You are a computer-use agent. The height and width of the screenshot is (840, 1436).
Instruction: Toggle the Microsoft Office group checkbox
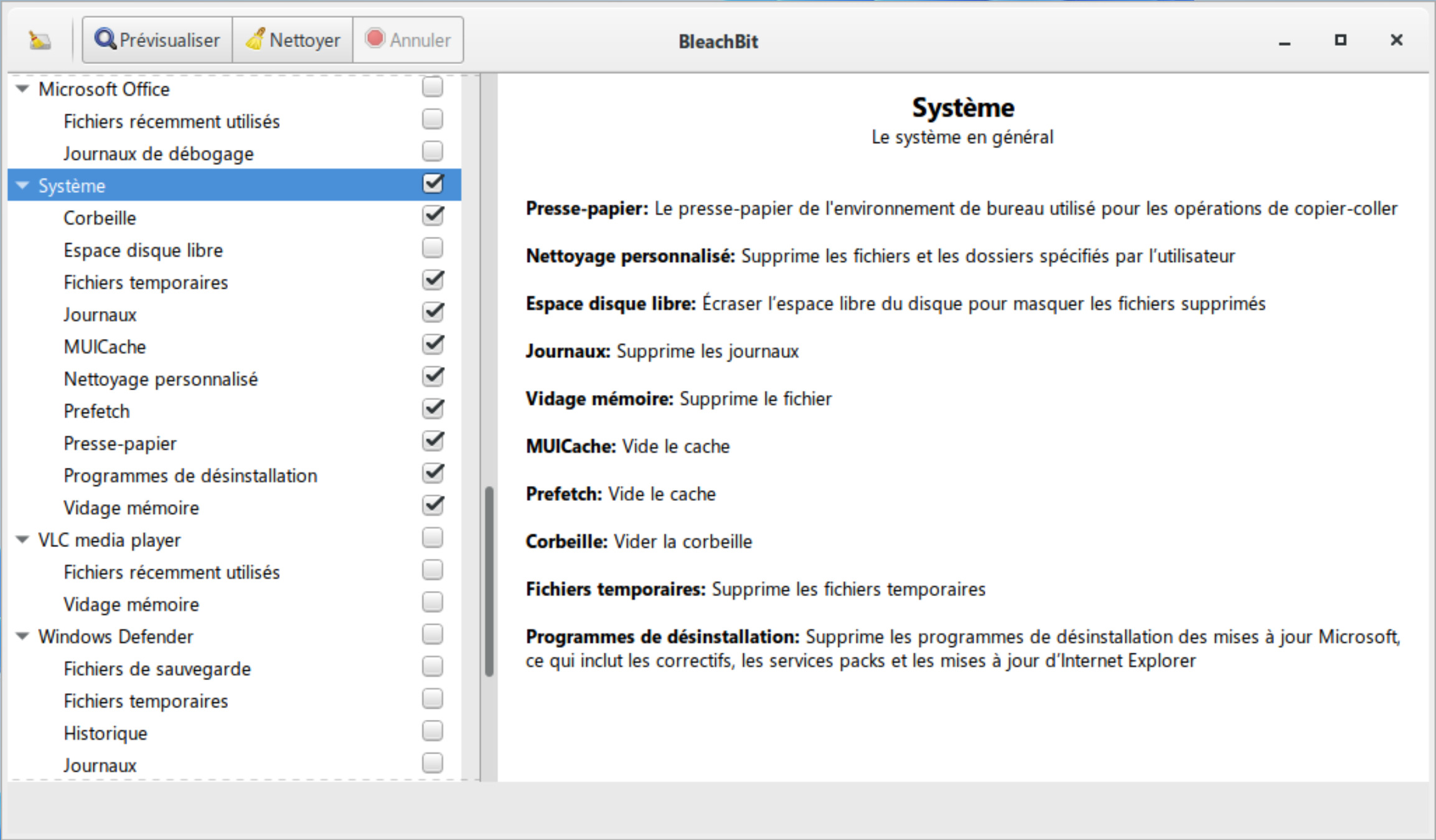[433, 87]
